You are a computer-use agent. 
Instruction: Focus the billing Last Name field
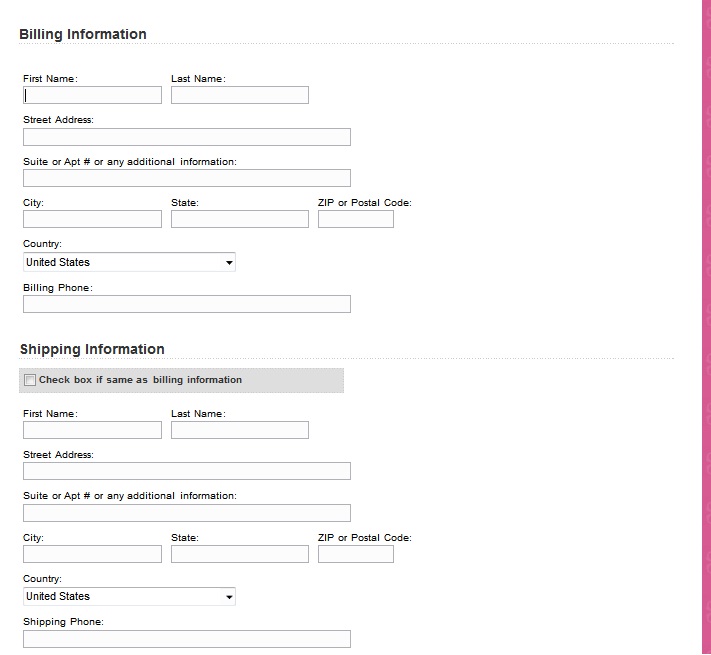pos(240,95)
